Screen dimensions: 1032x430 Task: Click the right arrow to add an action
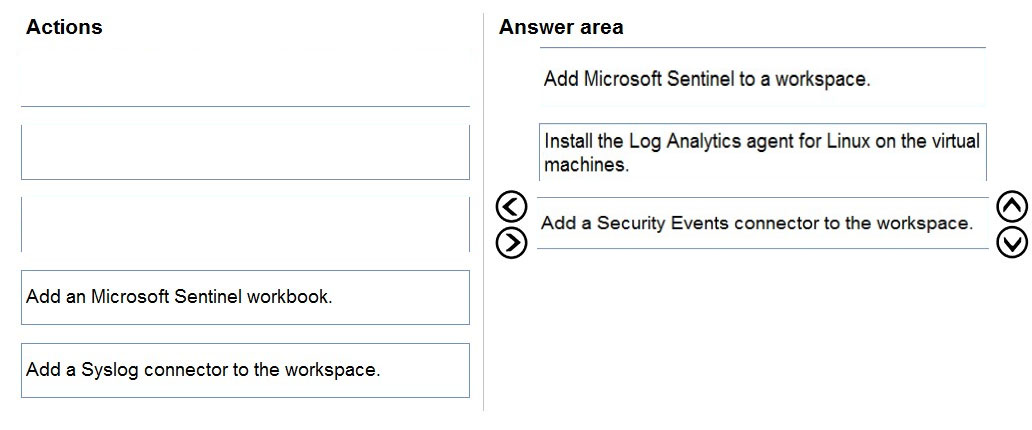click(x=511, y=242)
